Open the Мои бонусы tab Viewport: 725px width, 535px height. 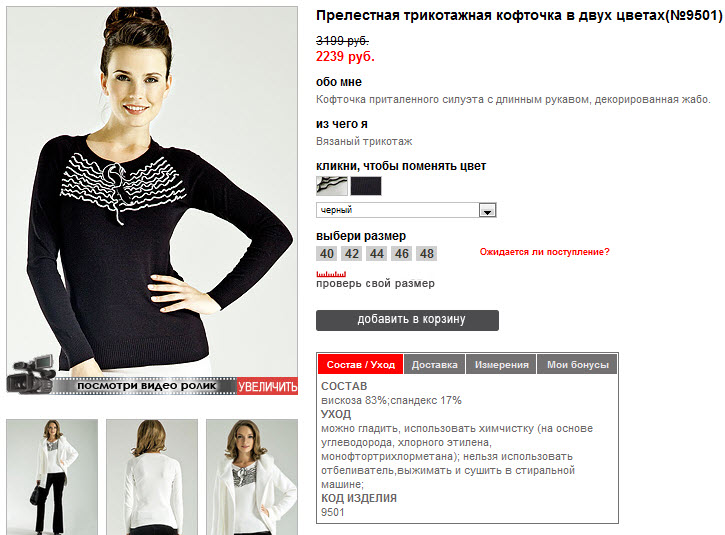click(x=578, y=364)
